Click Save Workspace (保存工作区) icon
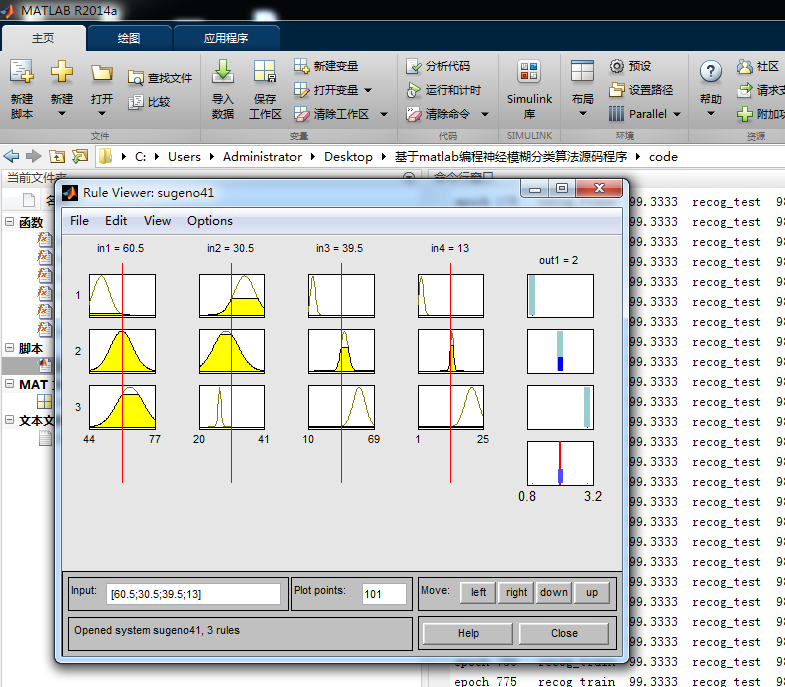The image size is (785, 687). [x=265, y=71]
